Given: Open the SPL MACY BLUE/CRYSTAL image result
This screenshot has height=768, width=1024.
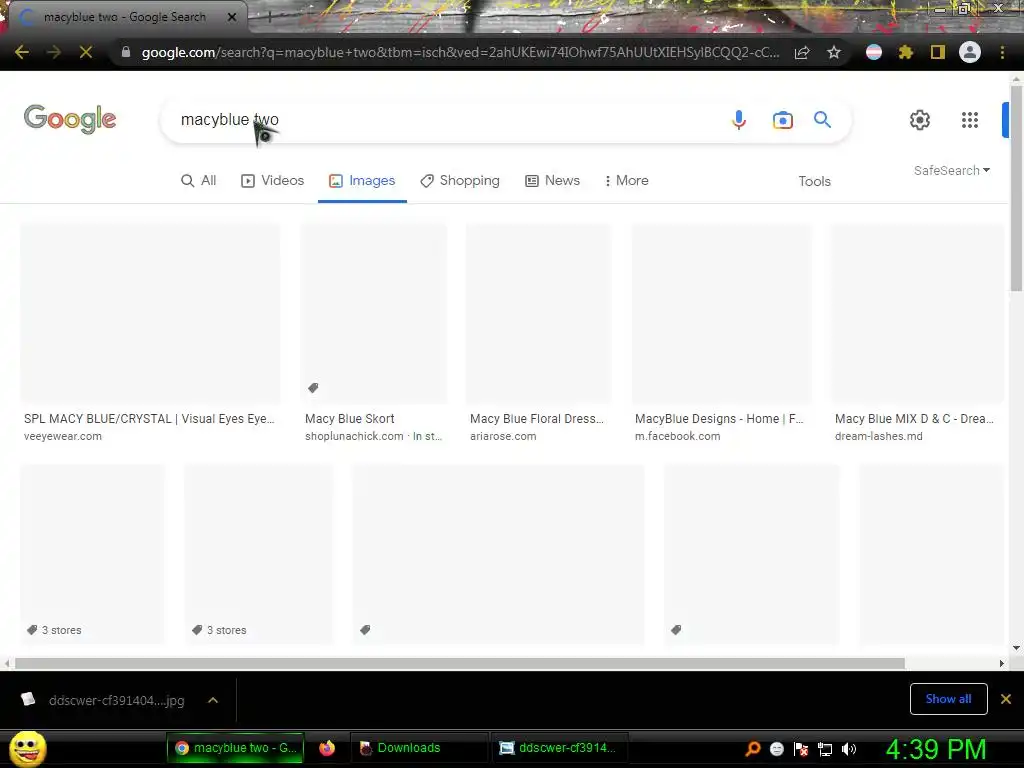Looking at the screenshot, I should click(x=150, y=313).
